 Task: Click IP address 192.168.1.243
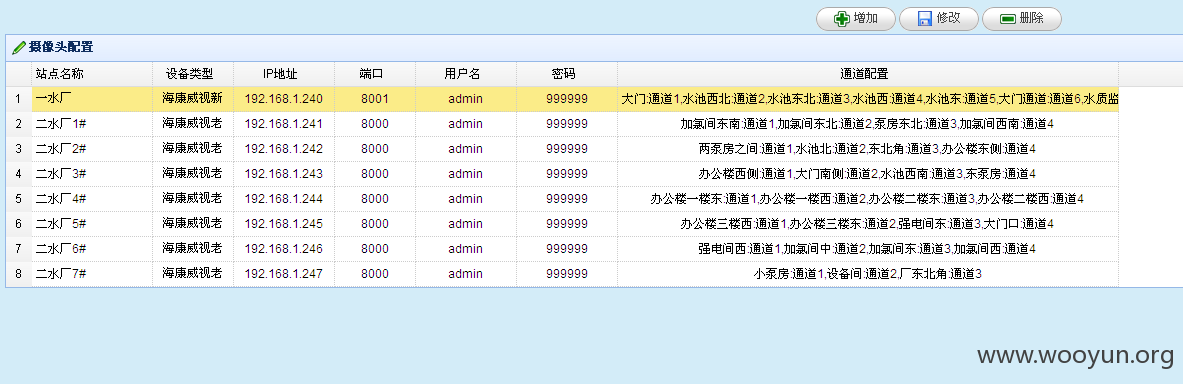pyautogui.click(x=284, y=174)
